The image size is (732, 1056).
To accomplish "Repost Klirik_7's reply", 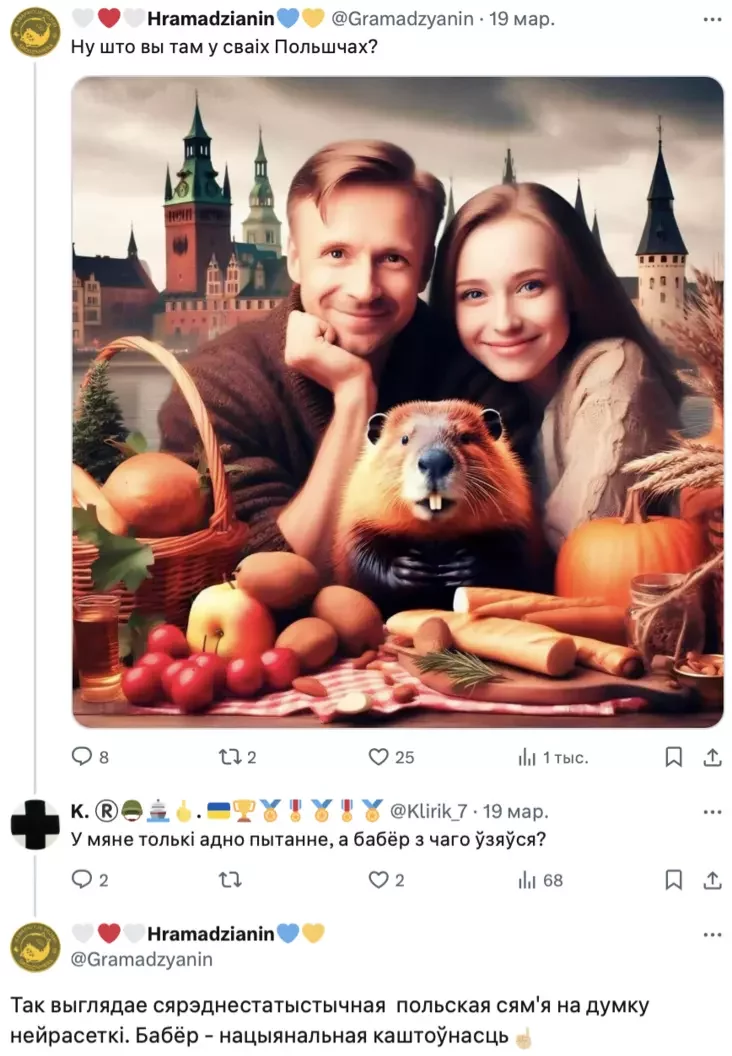I will [x=231, y=880].
